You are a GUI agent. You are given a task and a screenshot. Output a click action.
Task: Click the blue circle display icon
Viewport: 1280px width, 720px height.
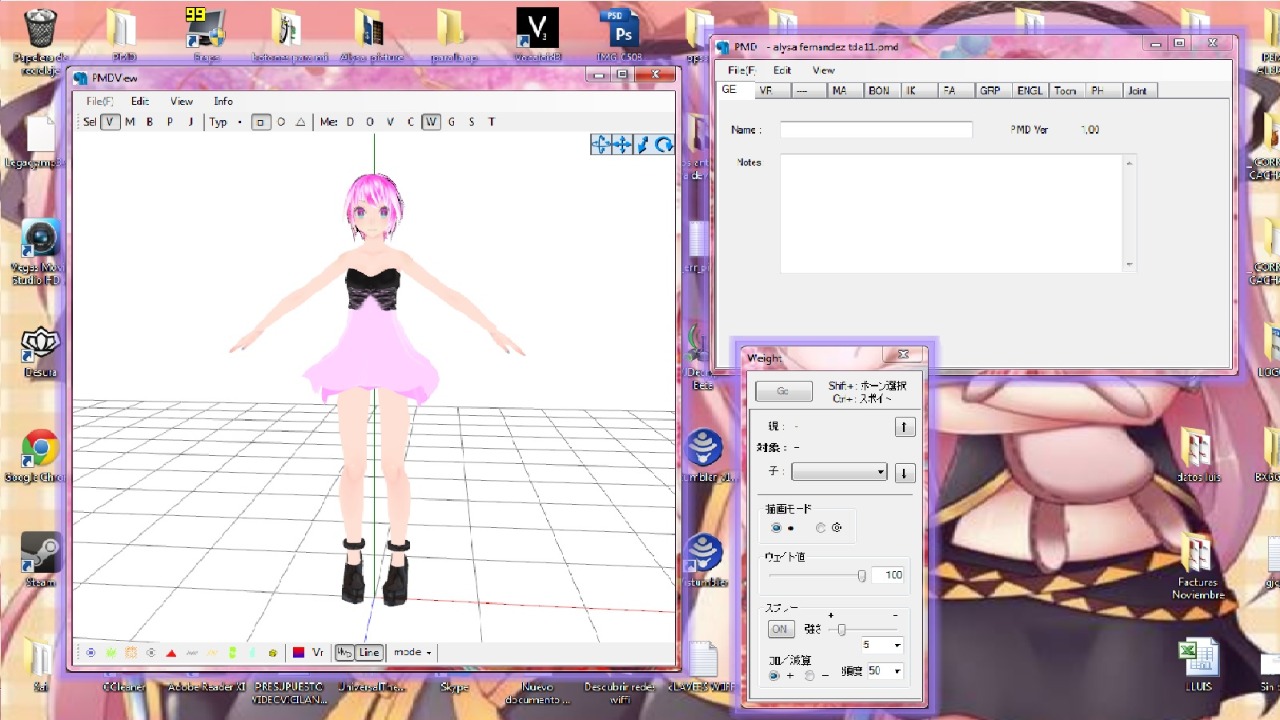[90, 653]
